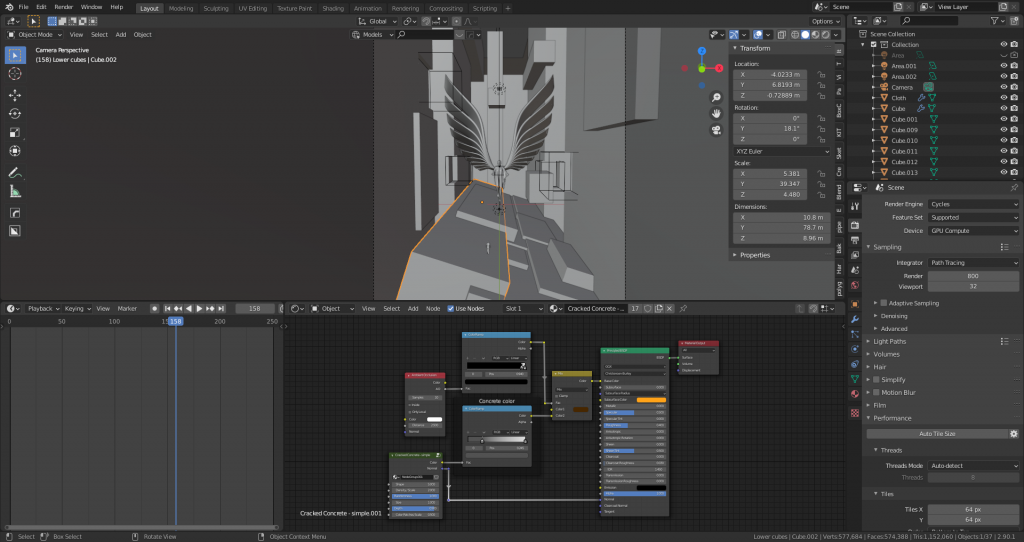Screen dimensions: 1024x542
Task: Expand the Light Paths panel
Action: tap(890, 341)
